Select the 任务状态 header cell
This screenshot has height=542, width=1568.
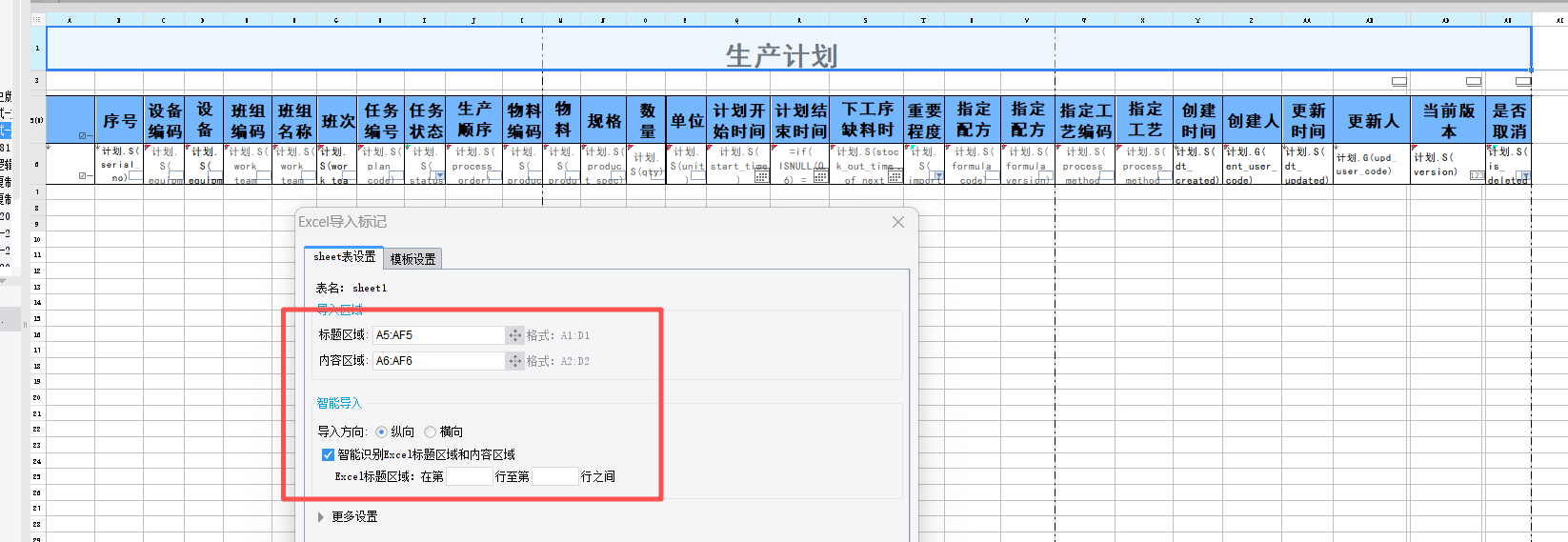point(426,120)
